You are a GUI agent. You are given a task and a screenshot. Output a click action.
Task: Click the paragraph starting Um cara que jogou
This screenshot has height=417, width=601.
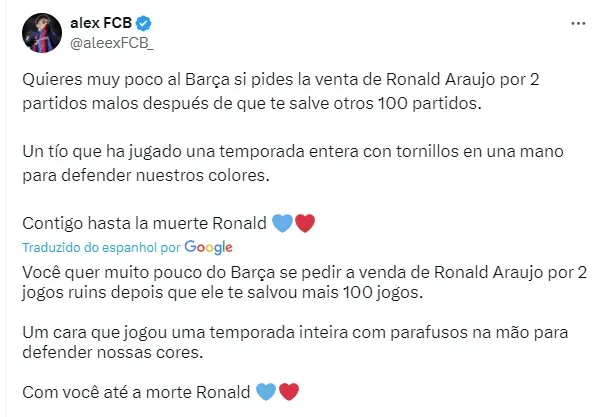tap(295, 342)
